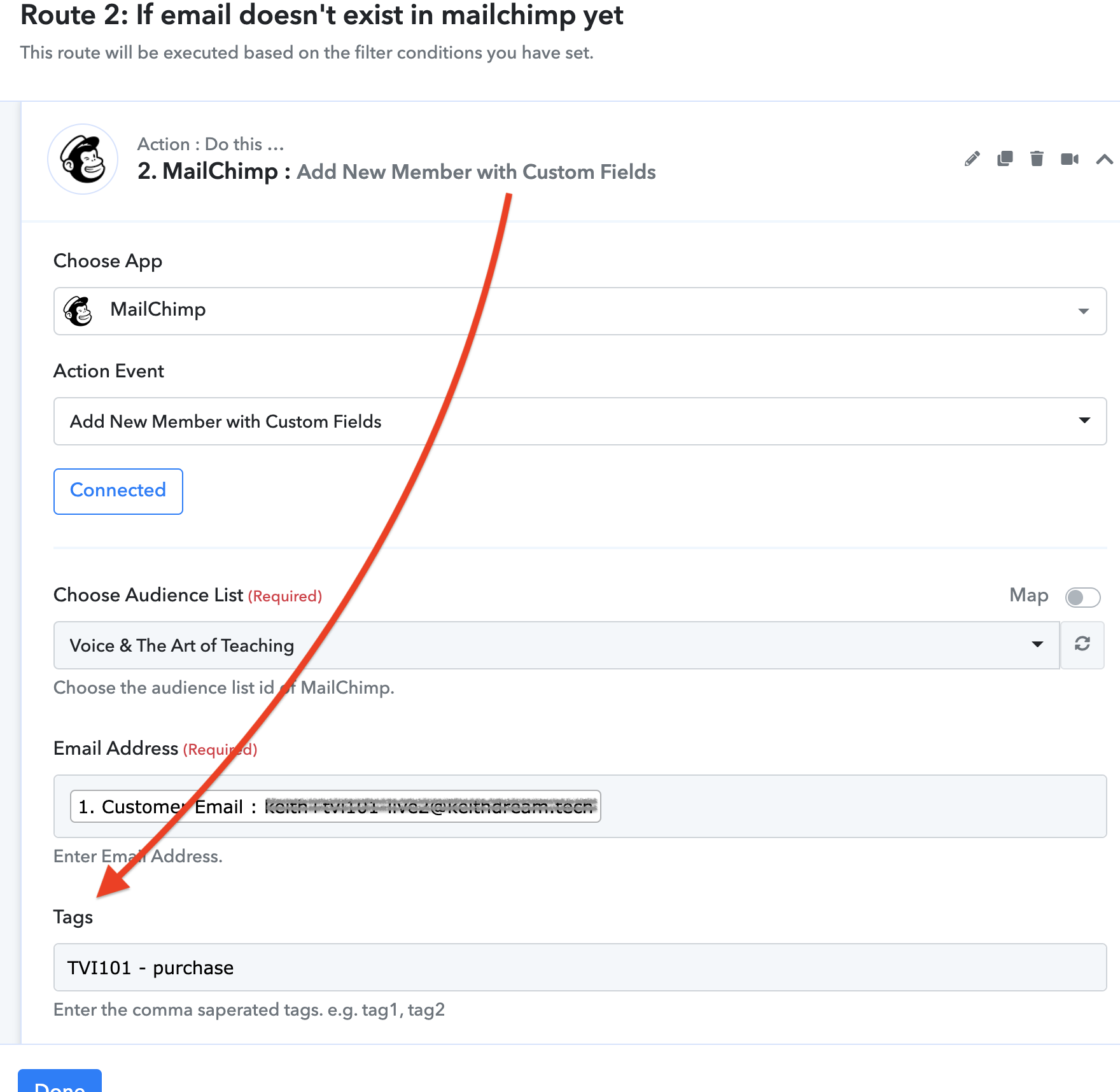
Task: Click the pencil edit icon in action header
Action: 972,159
